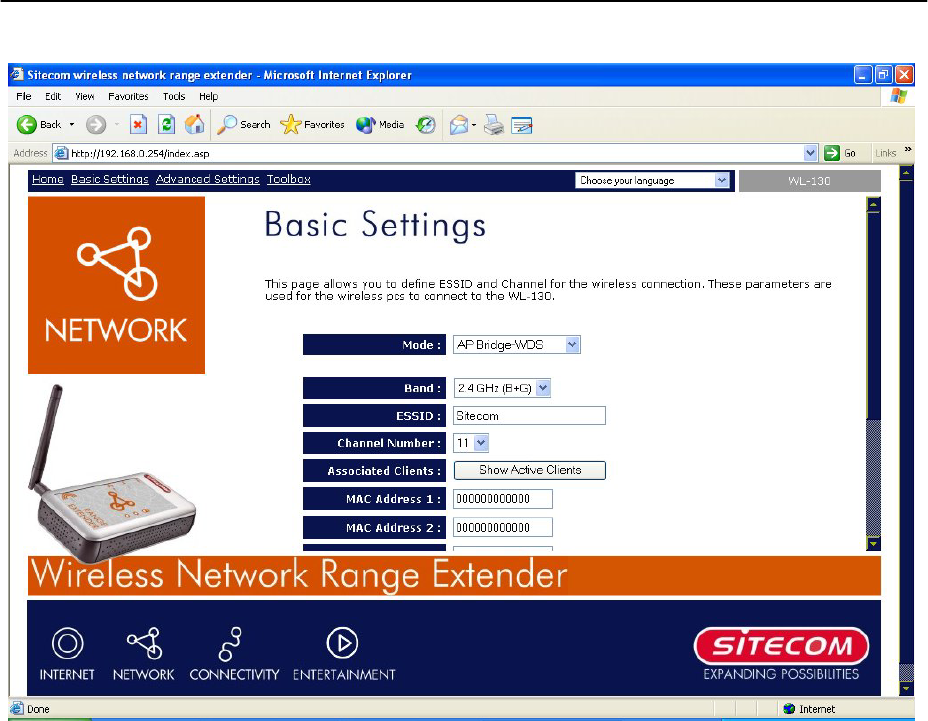
Task: Open the Tools menu
Action: [x=174, y=96]
